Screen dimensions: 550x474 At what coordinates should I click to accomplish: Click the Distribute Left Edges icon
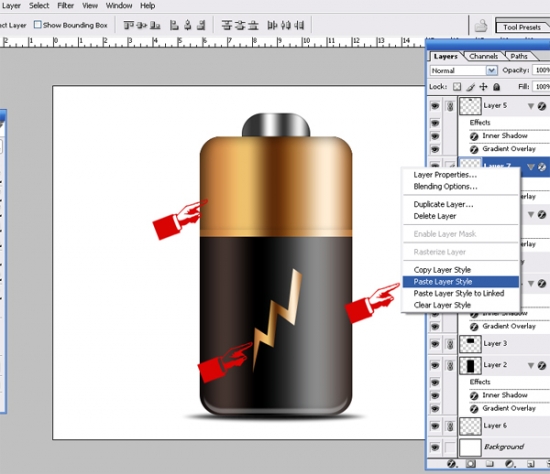coord(272,25)
